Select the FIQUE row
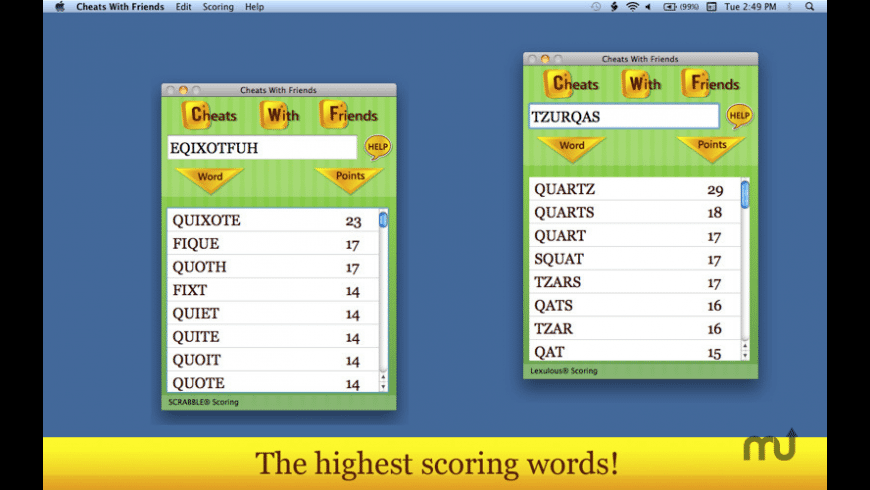Screen dimensions: 870x490 [x=273, y=244]
